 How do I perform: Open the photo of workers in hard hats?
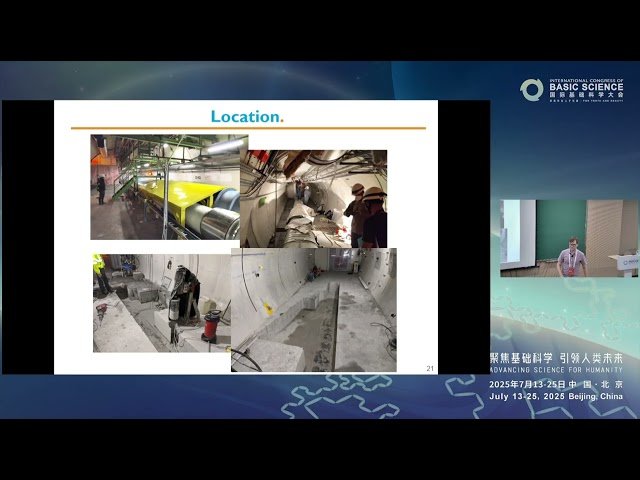pos(314,198)
